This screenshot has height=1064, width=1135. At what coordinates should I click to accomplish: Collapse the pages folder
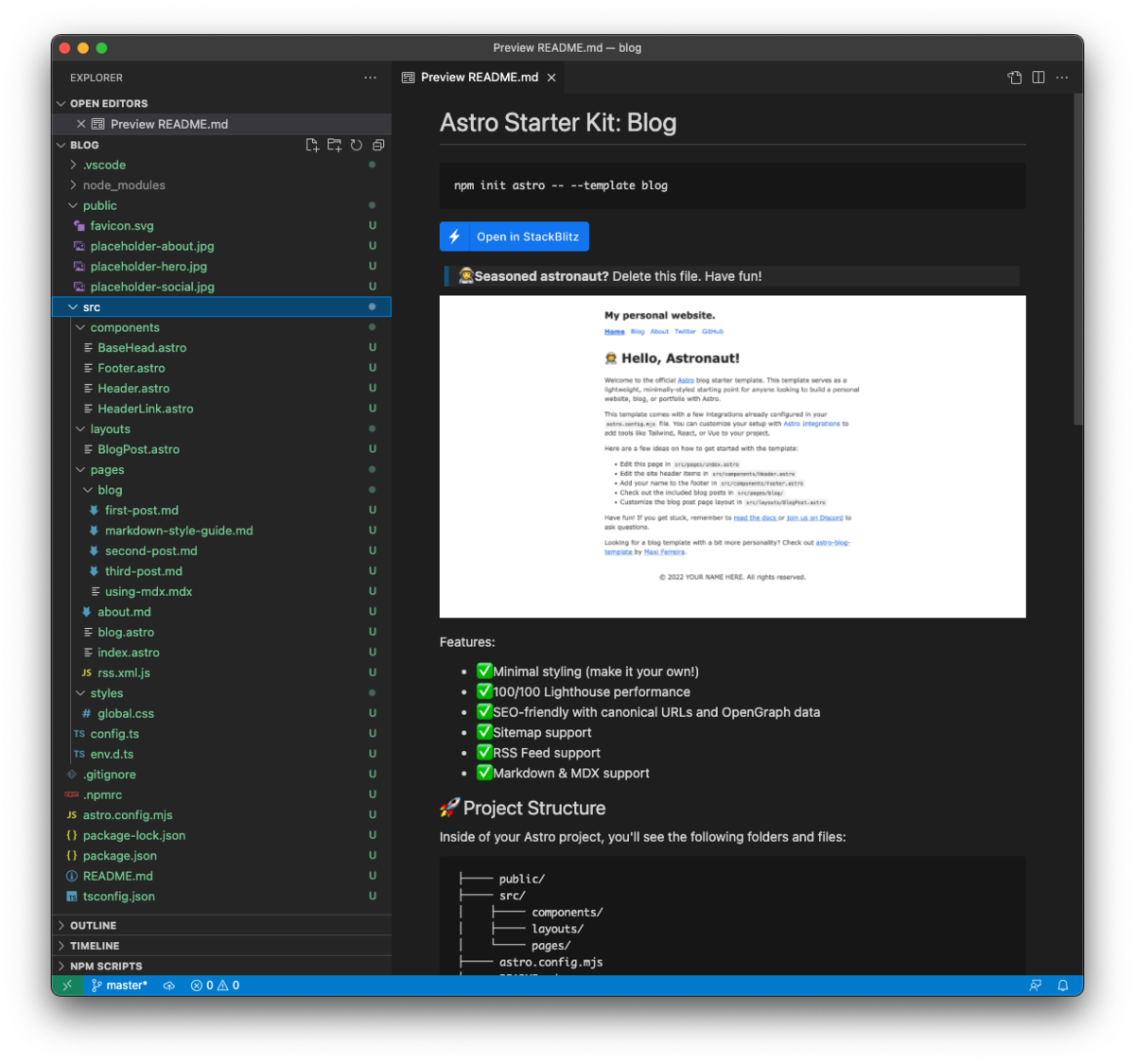pos(221,470)
